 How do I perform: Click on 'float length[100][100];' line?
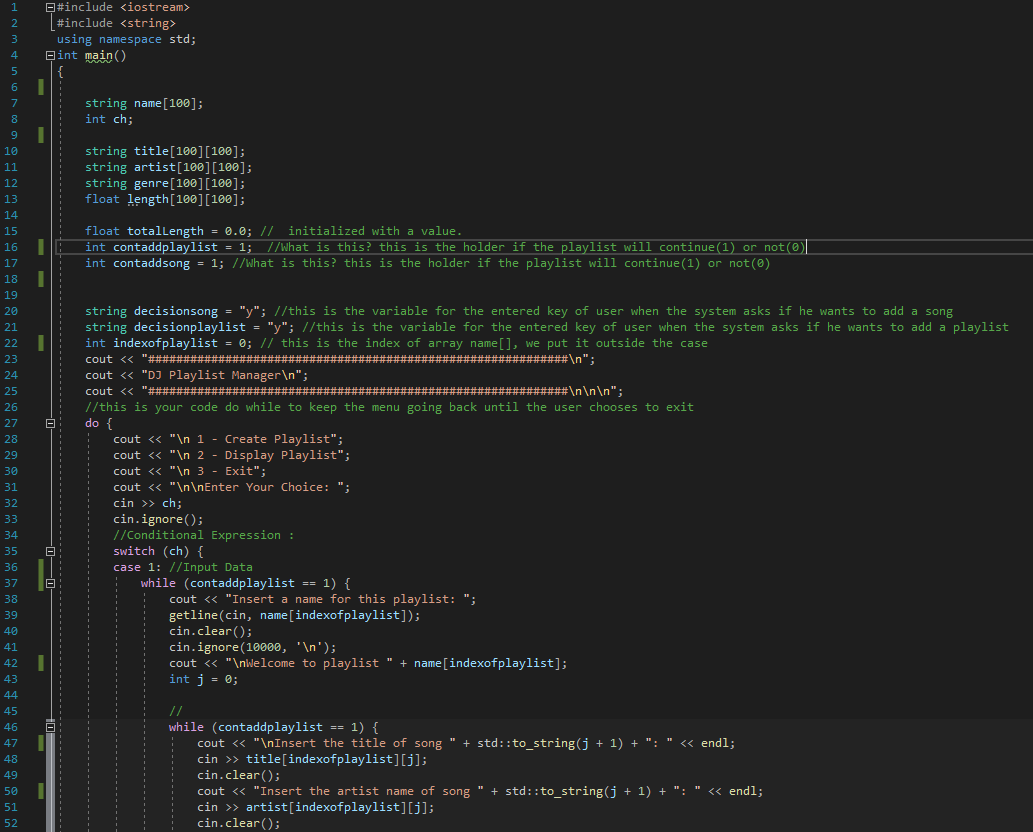coord(165,200)
